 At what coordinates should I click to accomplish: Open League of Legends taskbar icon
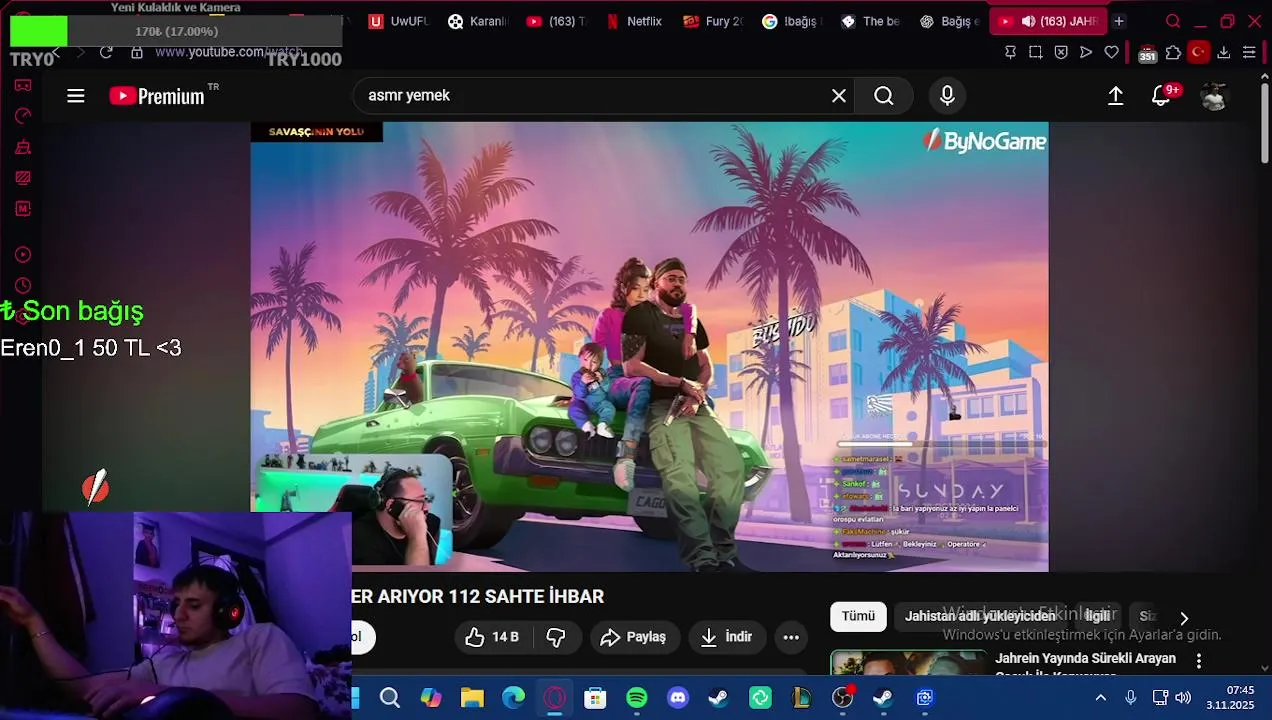pyautogui.click(x=801, y=698)
